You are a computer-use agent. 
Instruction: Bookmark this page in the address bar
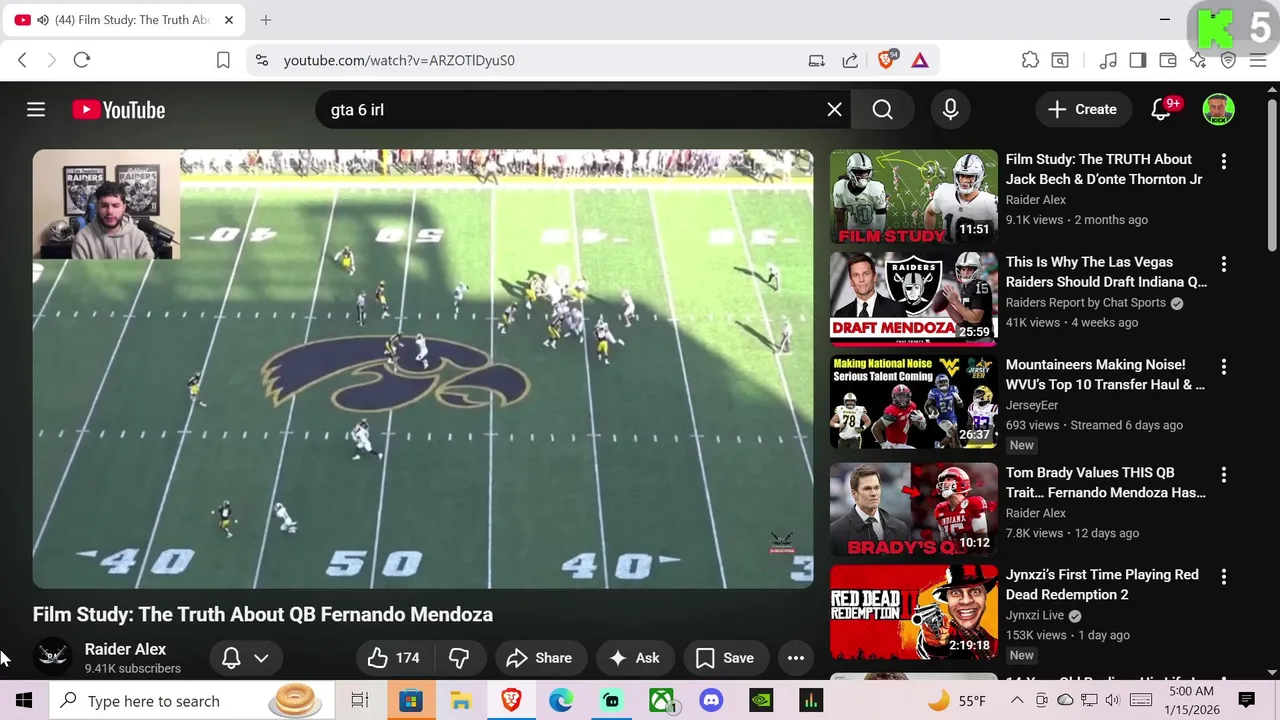pos(223,60)
